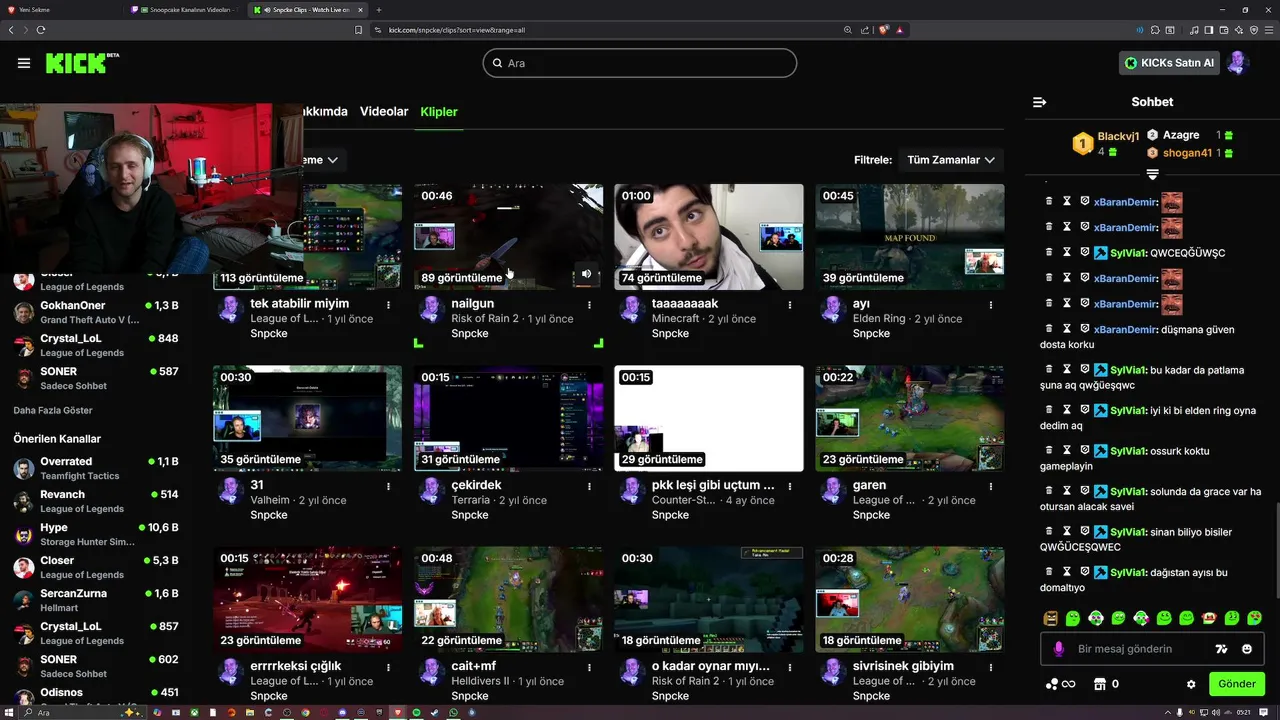Play the cait+mf Helldivers clip thumbnail
The width and height of the screenshot is (1280, 720).
pyautogui.click(x=508, y=599)
